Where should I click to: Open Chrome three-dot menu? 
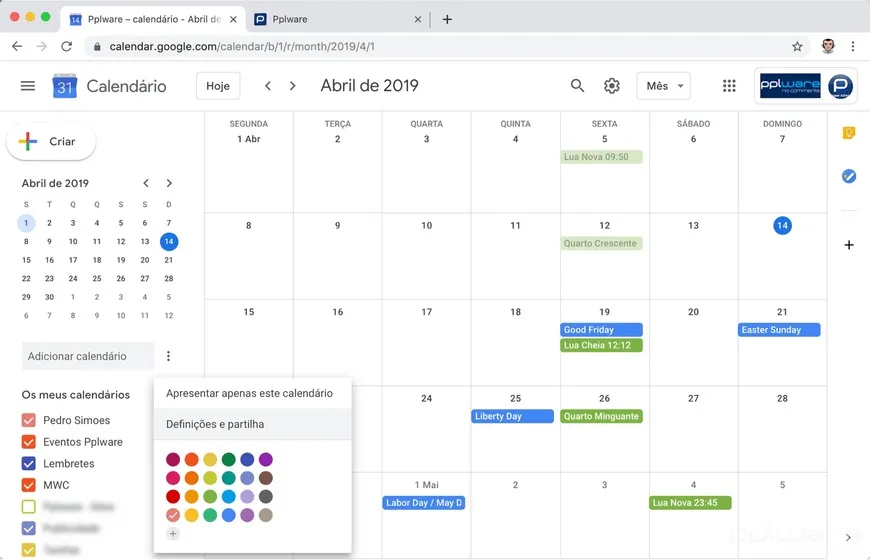click(853, 47)
